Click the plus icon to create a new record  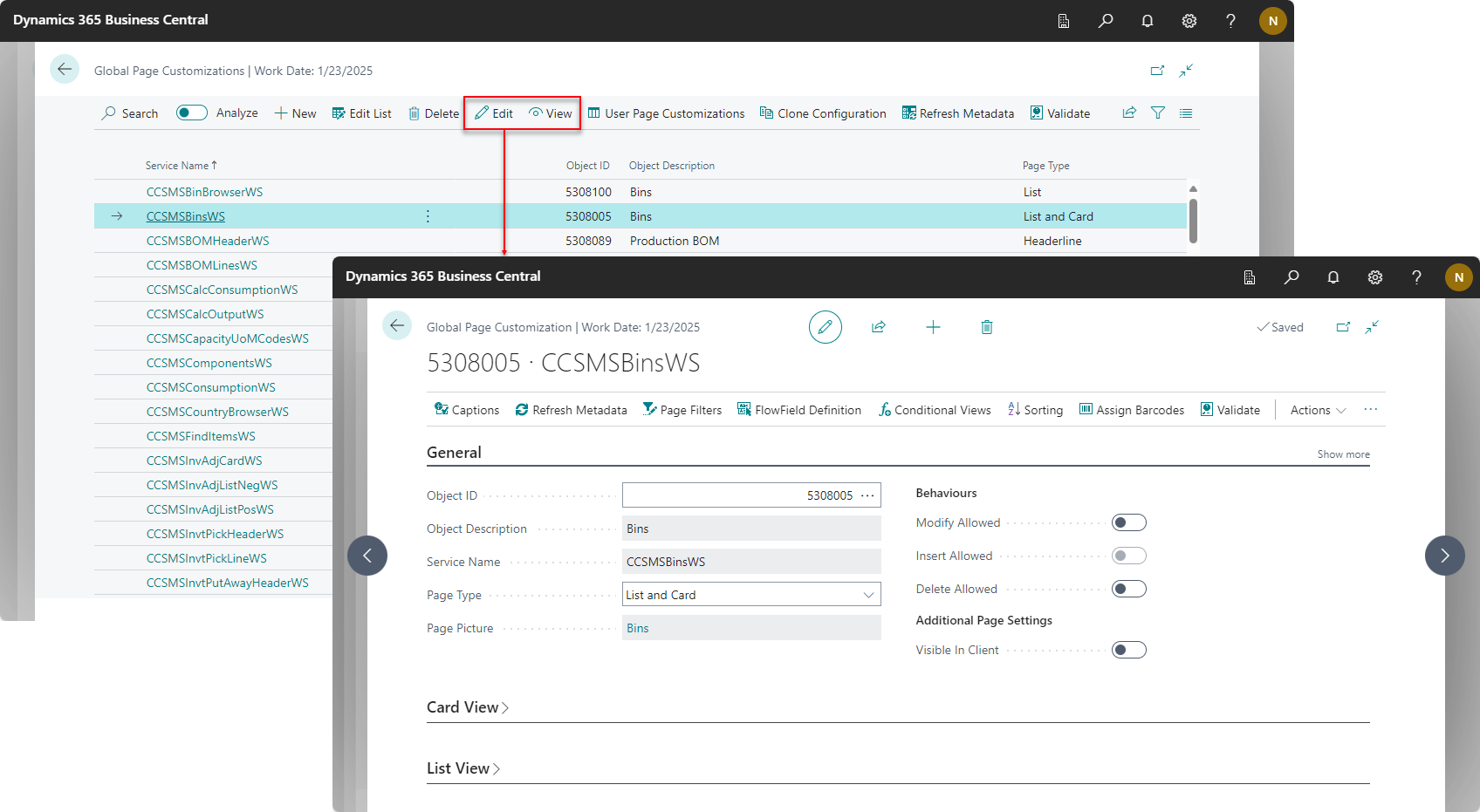(933, 327)
